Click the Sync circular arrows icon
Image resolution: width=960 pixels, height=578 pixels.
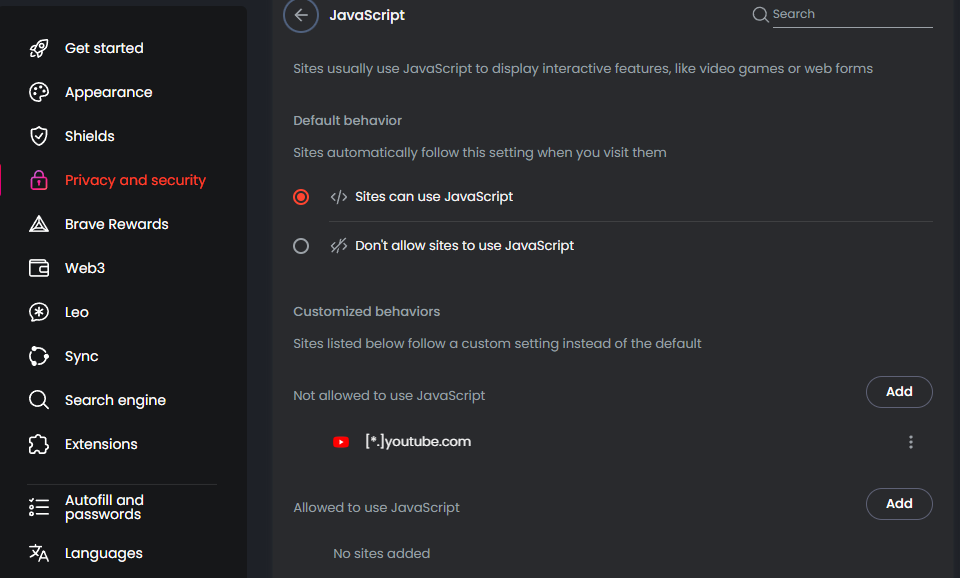pos(39,356)
